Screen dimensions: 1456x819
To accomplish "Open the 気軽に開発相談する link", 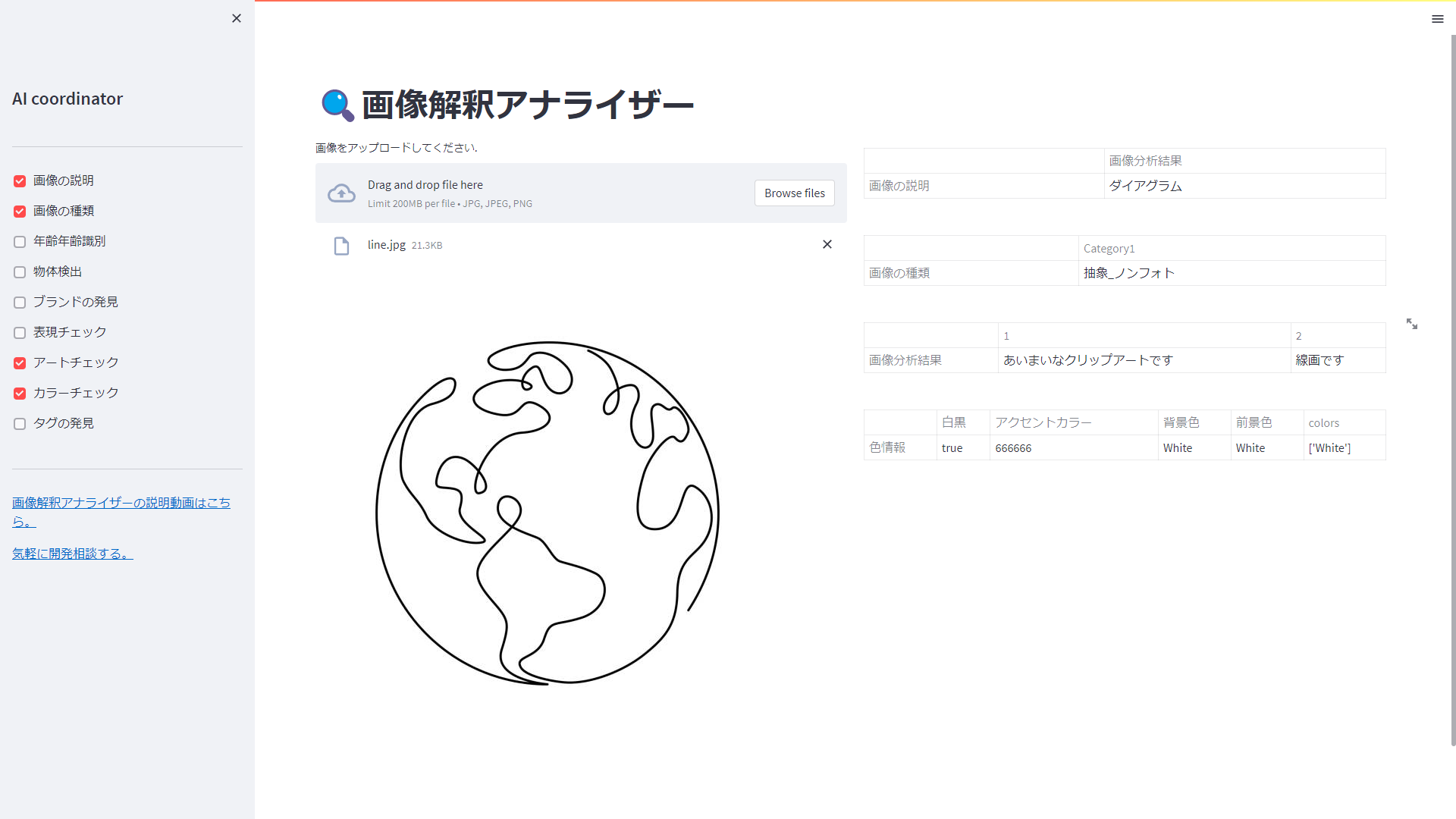I will [72, 554].
